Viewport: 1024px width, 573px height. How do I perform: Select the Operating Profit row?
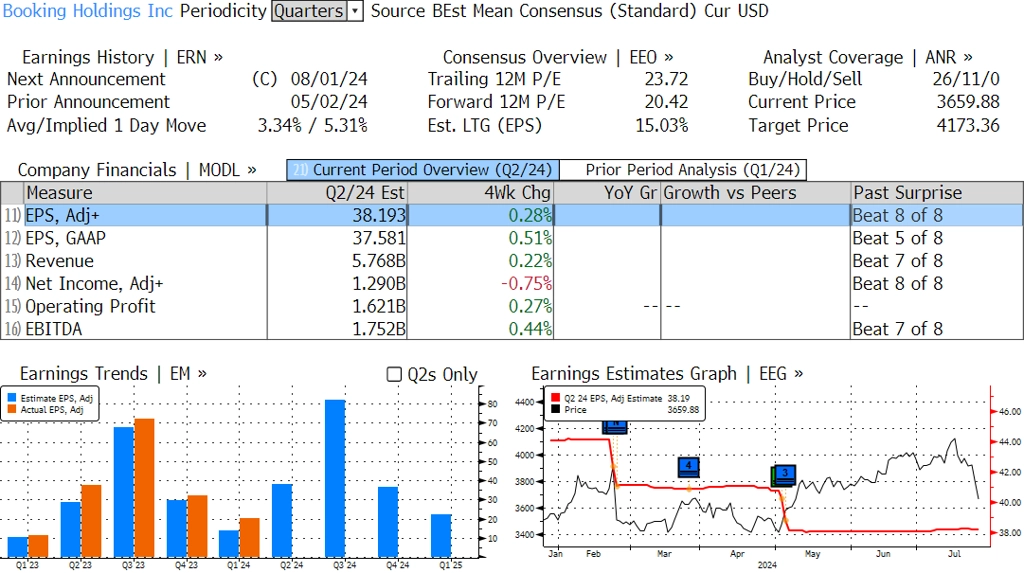pyautogui.click(x=512, y=306)
